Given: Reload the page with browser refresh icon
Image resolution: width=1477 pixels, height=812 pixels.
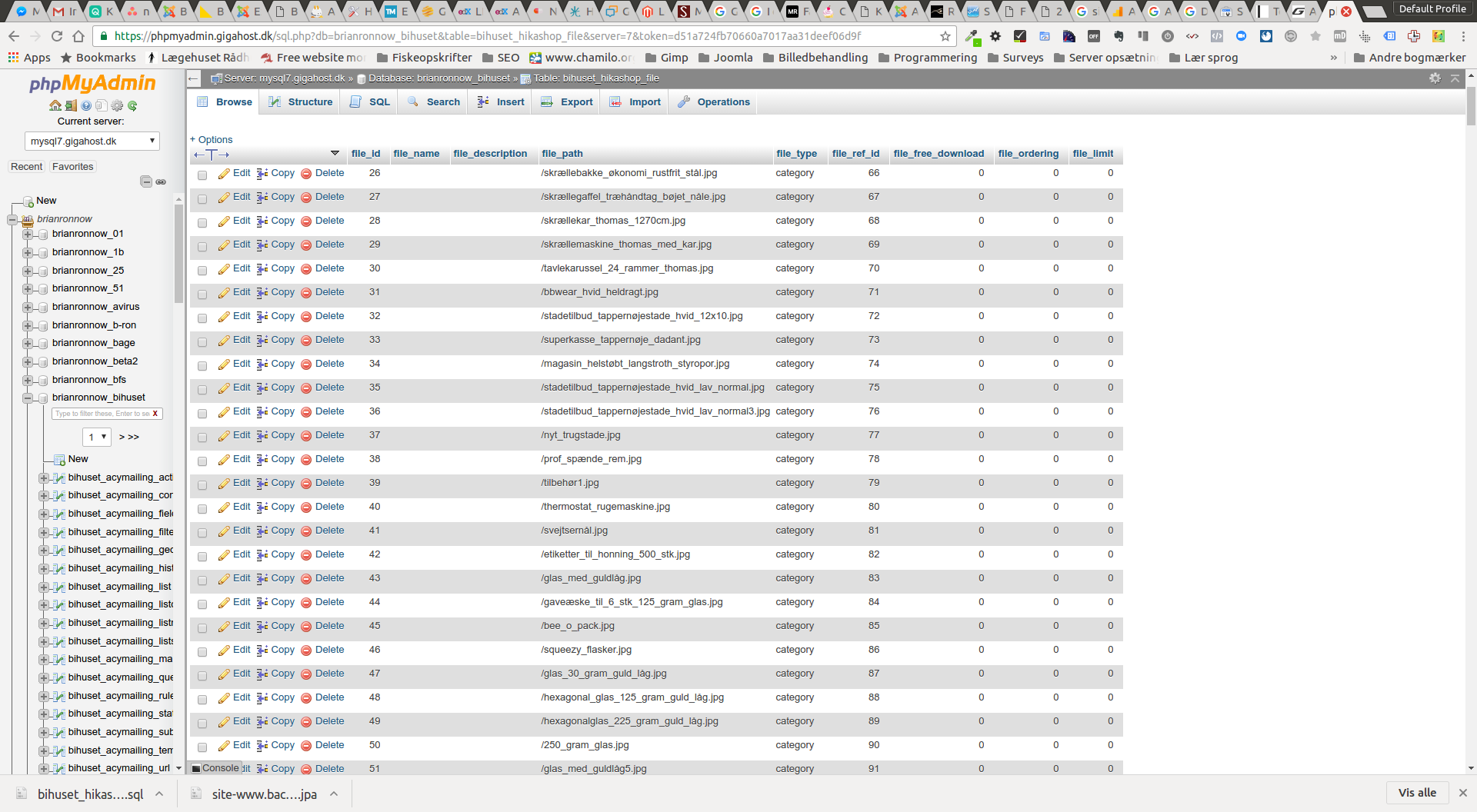Looking at the screenshot, I should 57,36.
